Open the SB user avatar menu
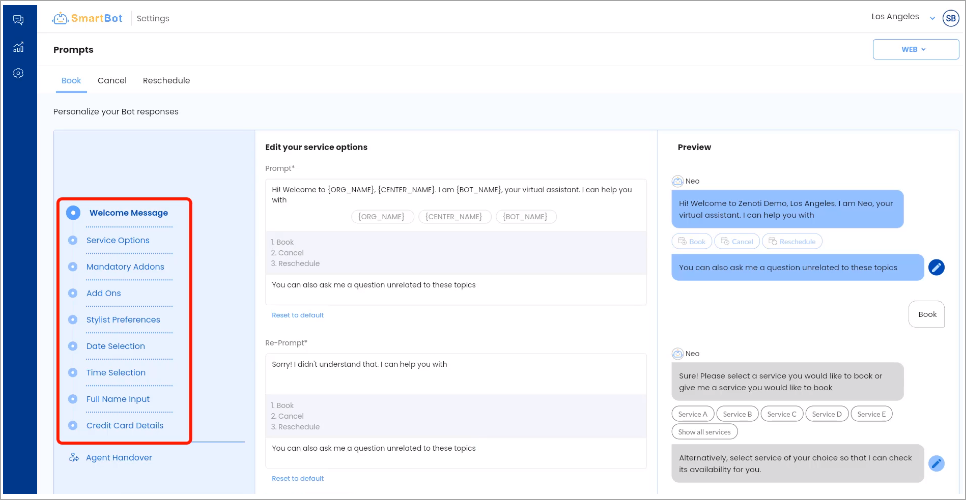The height and width of the screenshot is (500, 966). [951, 18]
